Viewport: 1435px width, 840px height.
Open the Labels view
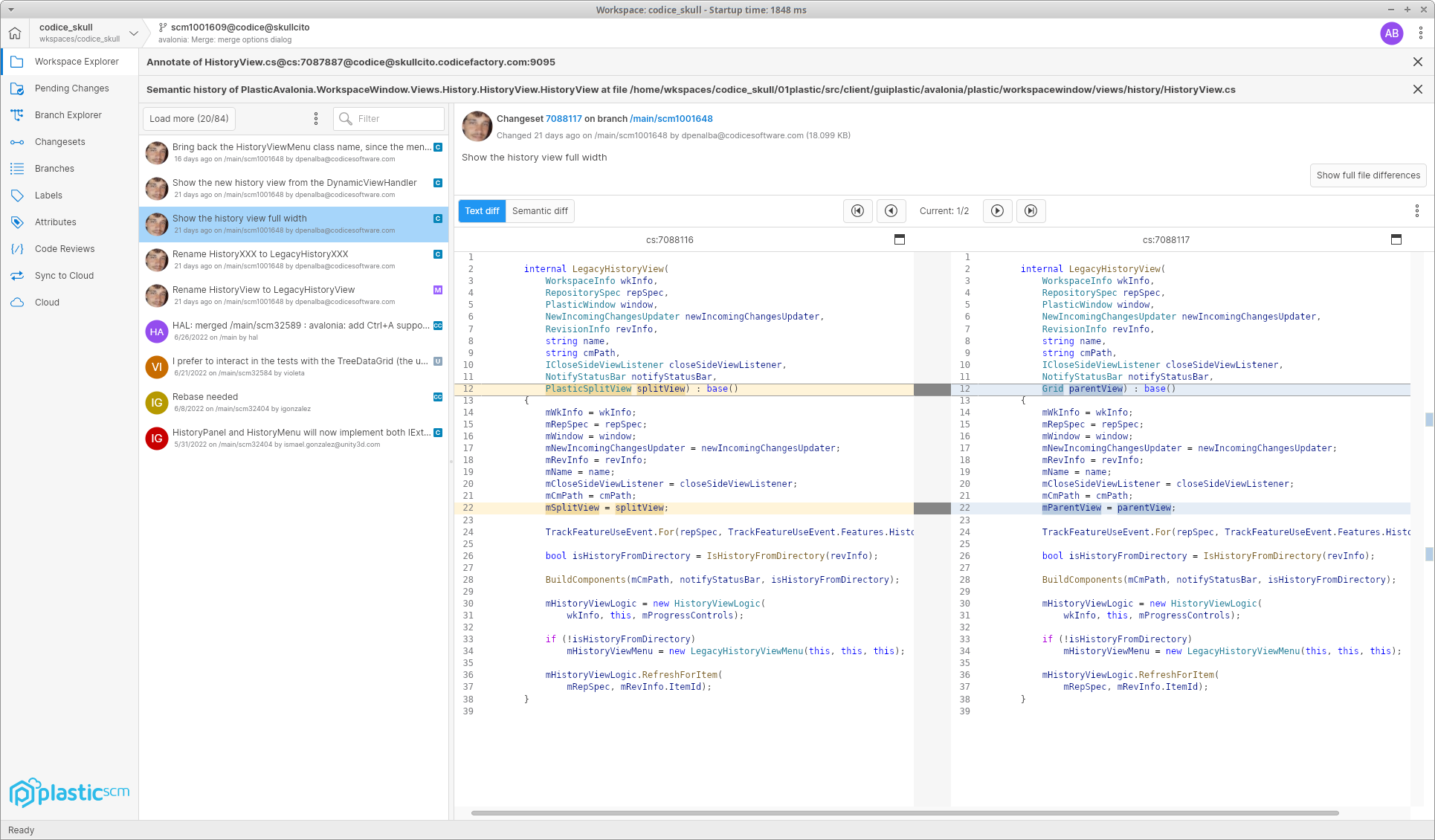pos(49,195)
